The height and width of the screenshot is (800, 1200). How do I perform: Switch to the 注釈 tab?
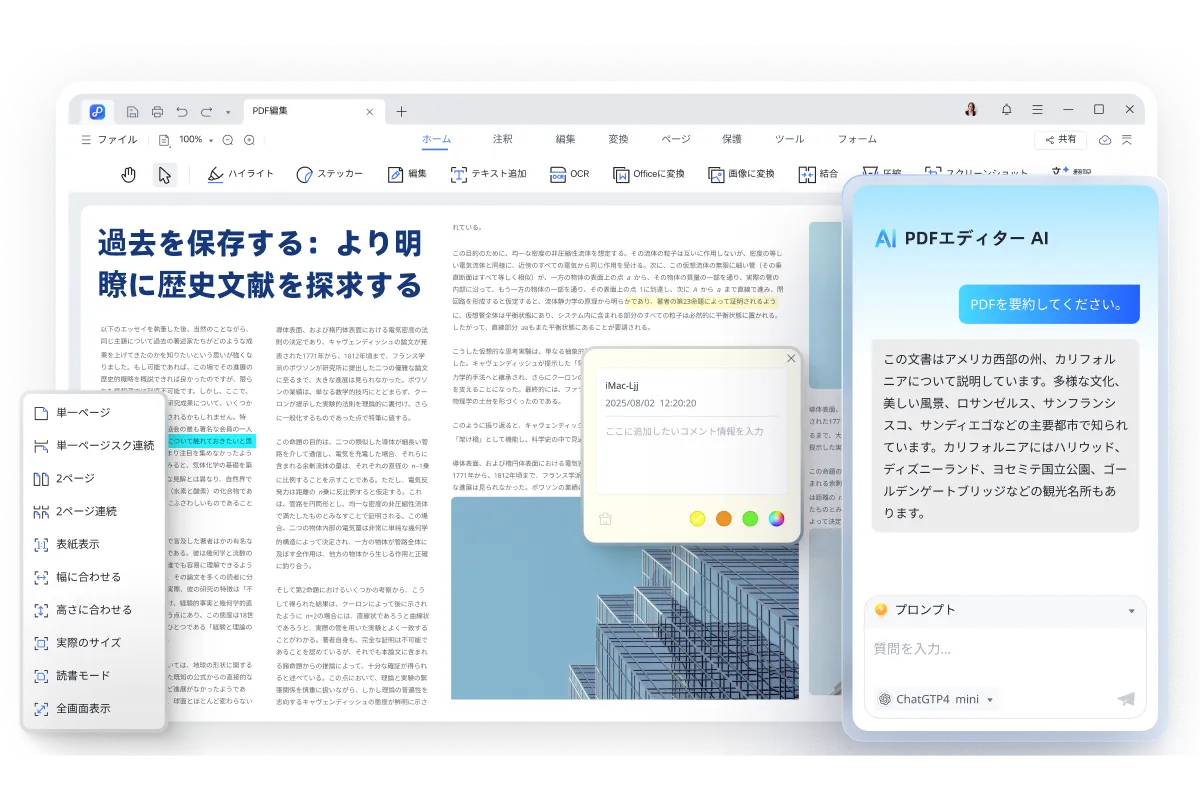click(503, 139)
